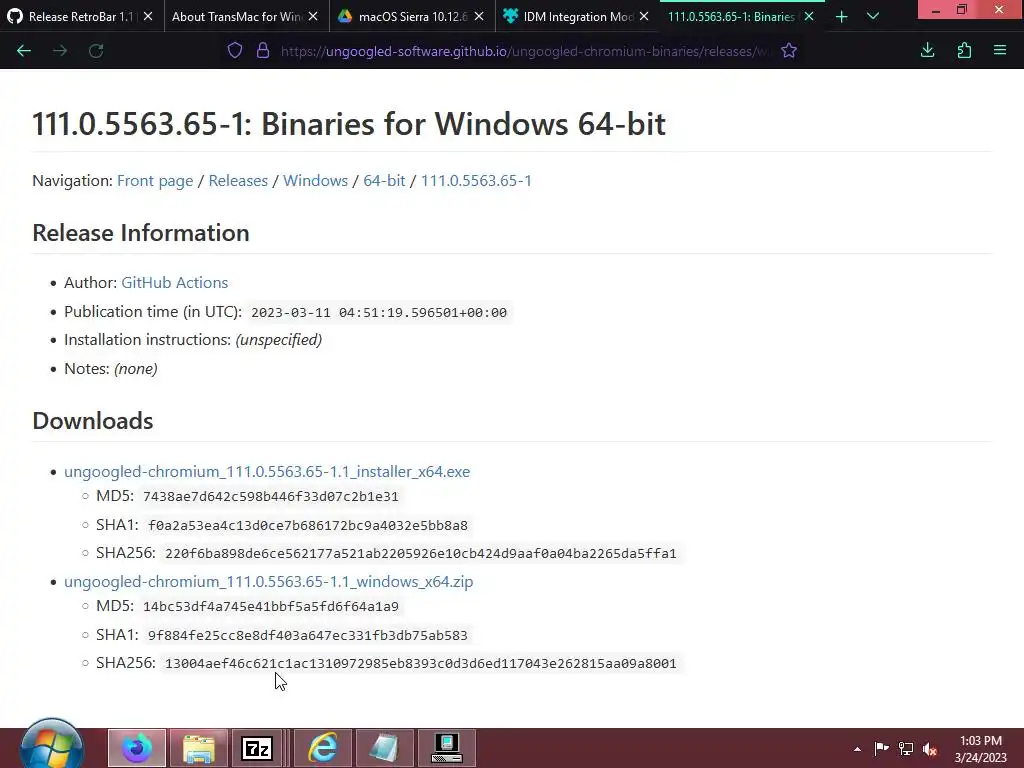Open the Releases navigation link
The image size is (1024, 768).
(x=238, y=181)
